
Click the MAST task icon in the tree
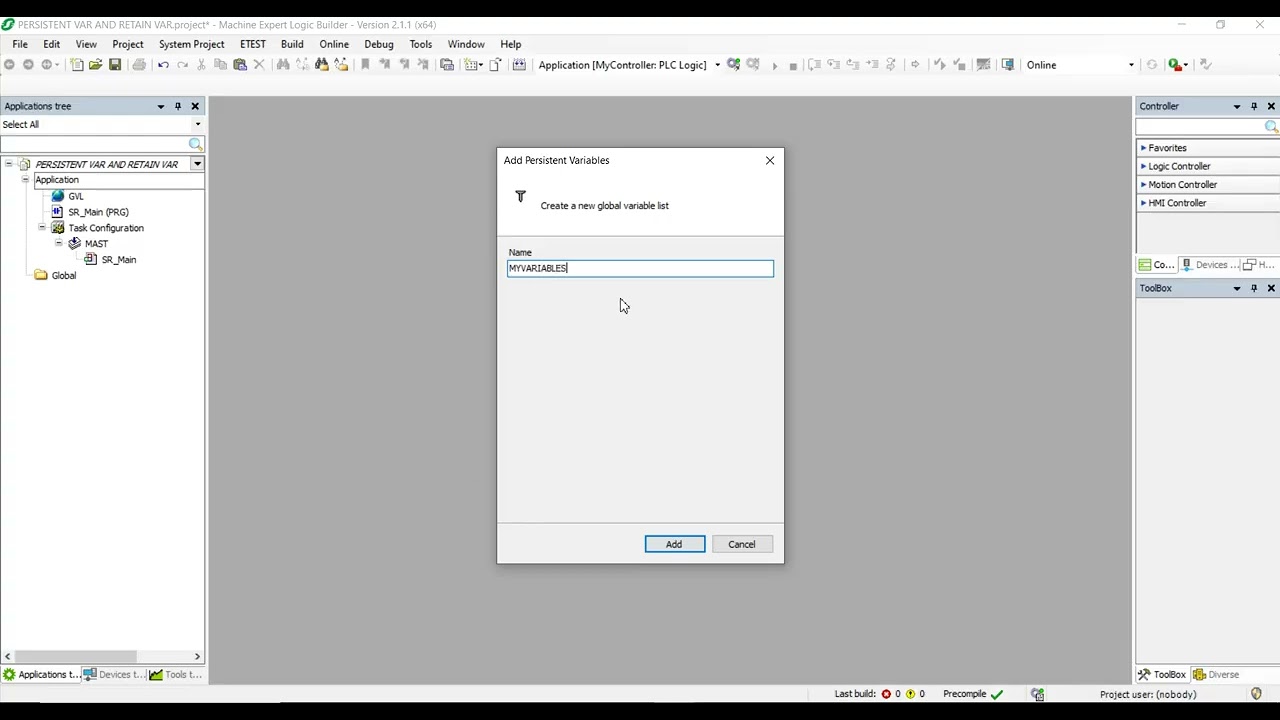point(74,244)
